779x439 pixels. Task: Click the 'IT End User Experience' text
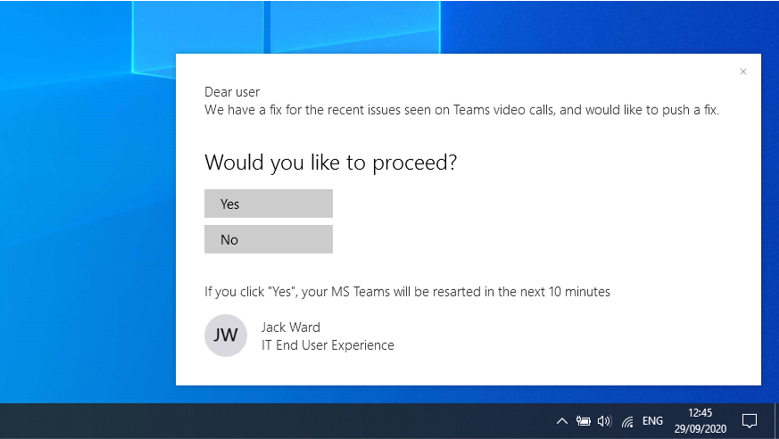click(x=328, y=345)
